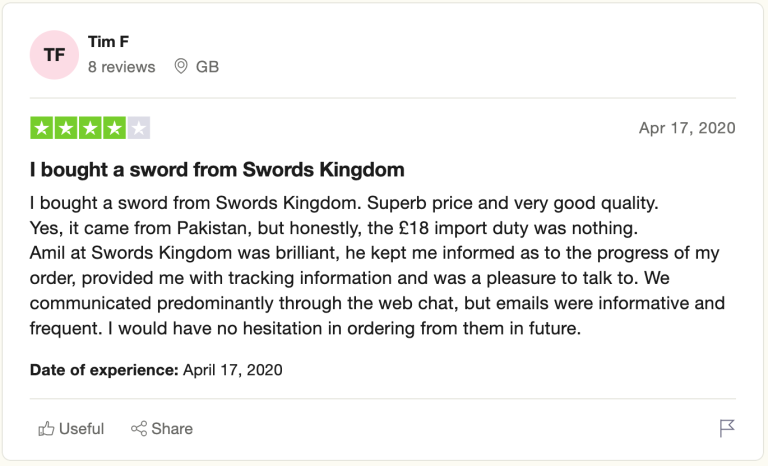Click the third green rating star

(x=90, y=128)
